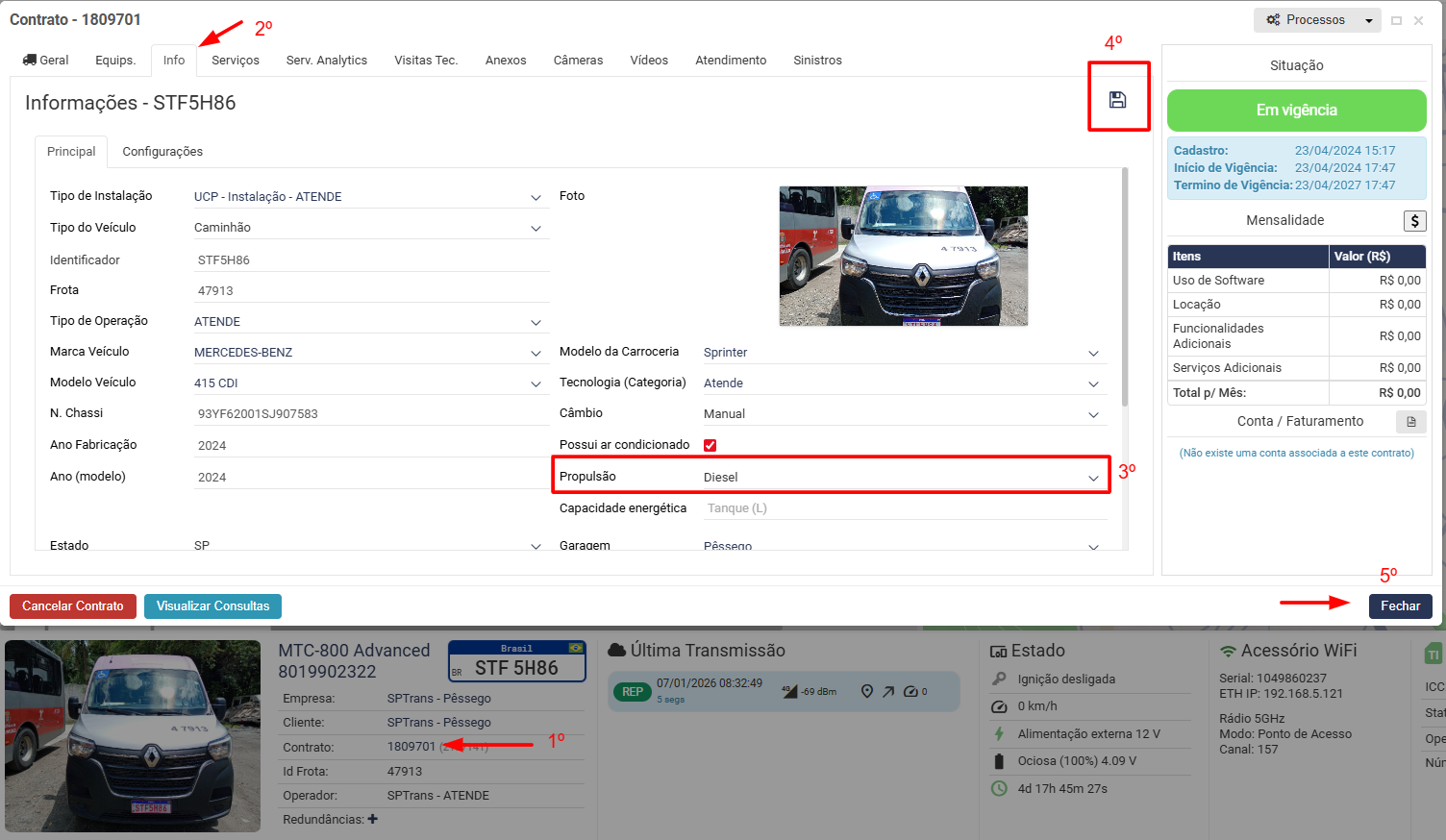This screenshot has height=840, width=1446.
Task: Click the speedometer icon in Última Transmissão
Action: [x=910, y=692]
